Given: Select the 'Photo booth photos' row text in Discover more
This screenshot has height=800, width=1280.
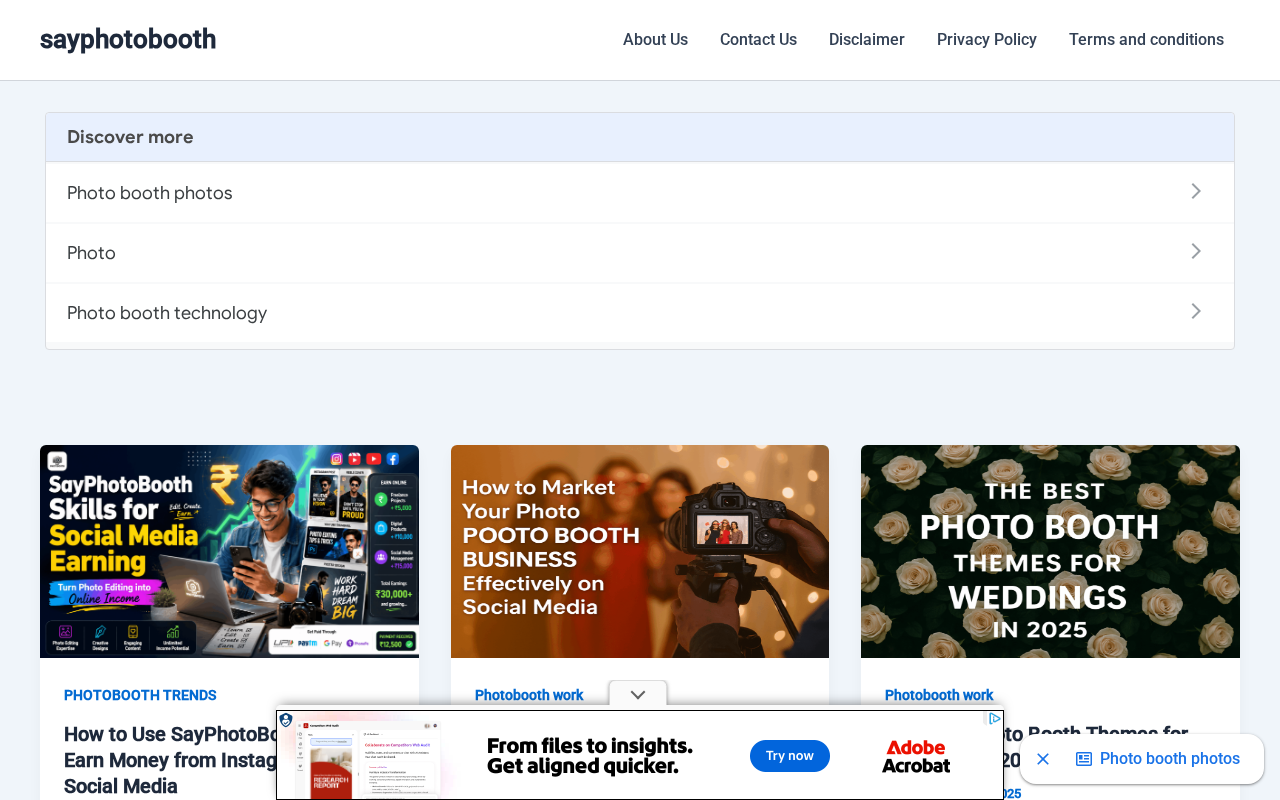Looking at the screenshot, I should (x=150, y=193).
